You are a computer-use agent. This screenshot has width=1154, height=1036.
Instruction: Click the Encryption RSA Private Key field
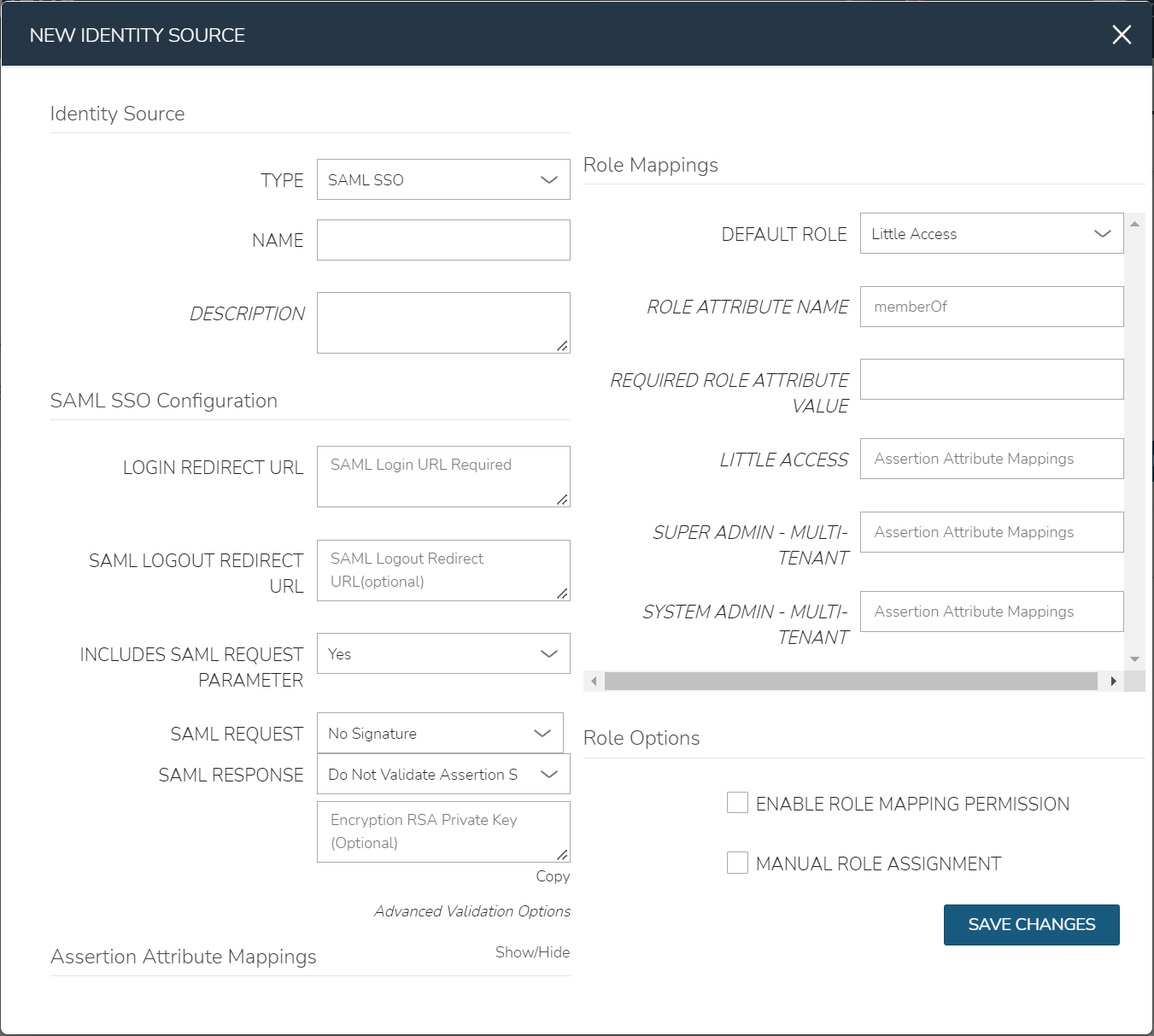(442, 831)
